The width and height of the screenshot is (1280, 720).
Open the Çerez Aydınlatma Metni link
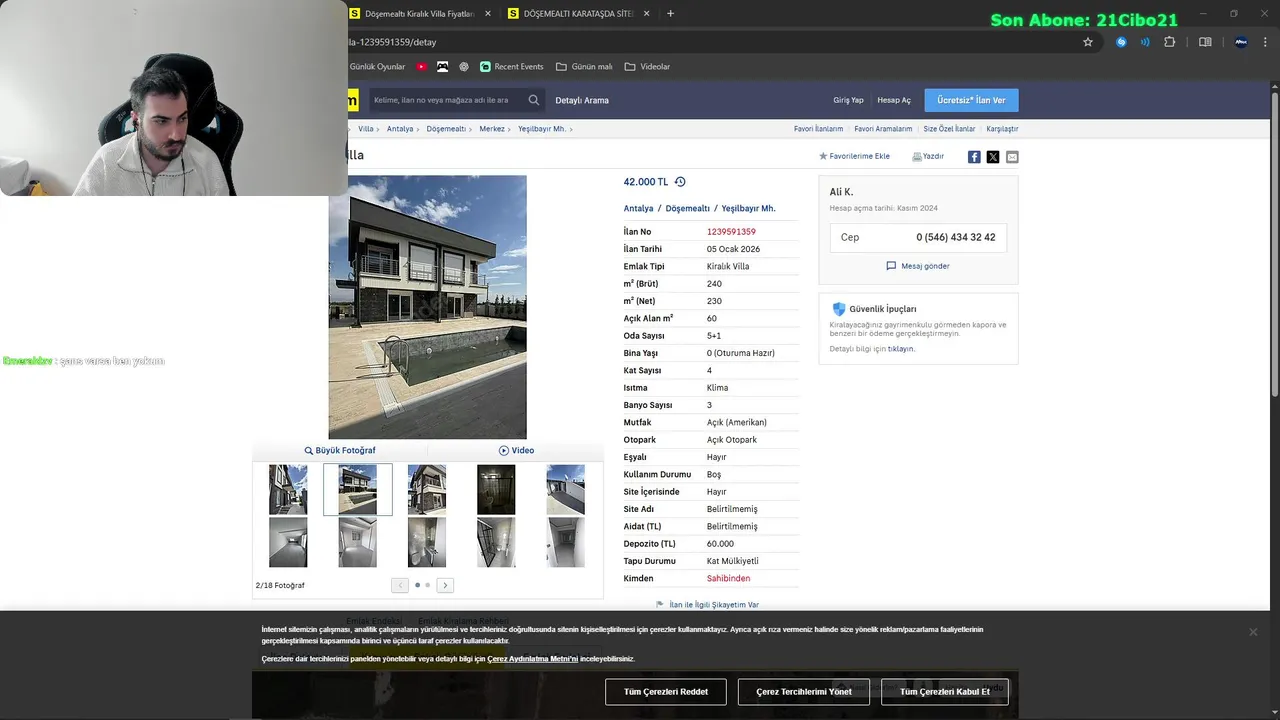(532, 659)
